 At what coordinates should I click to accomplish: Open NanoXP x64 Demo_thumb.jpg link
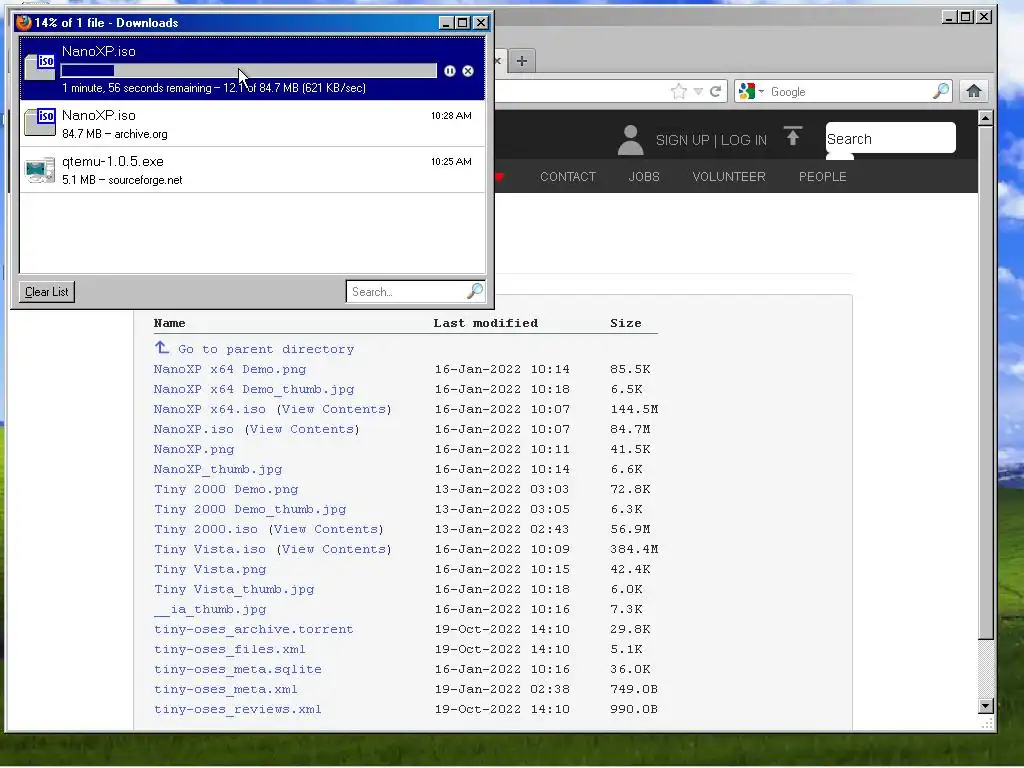(x=253, y=389)
